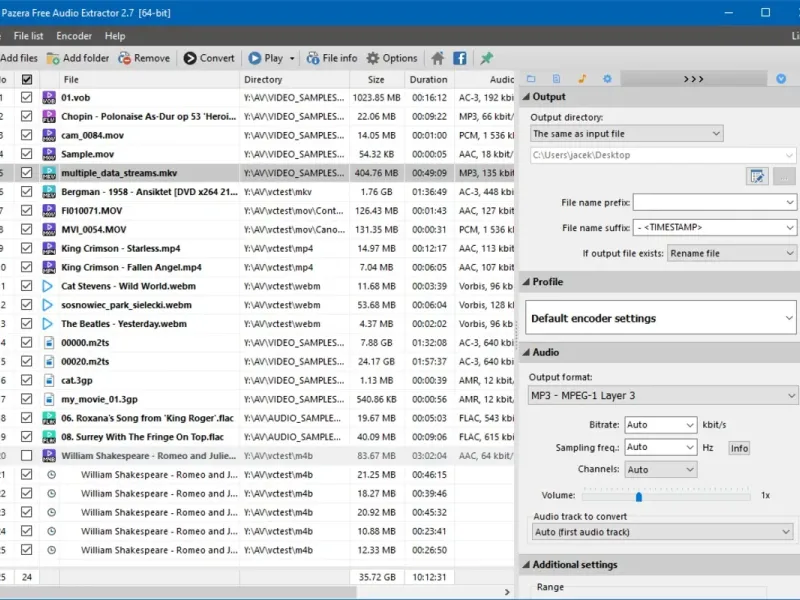Image resolution: width=800 pixels, height=600 pixels.
Task: Click the Info button beside sampling frequency
Action: [739, 448]
